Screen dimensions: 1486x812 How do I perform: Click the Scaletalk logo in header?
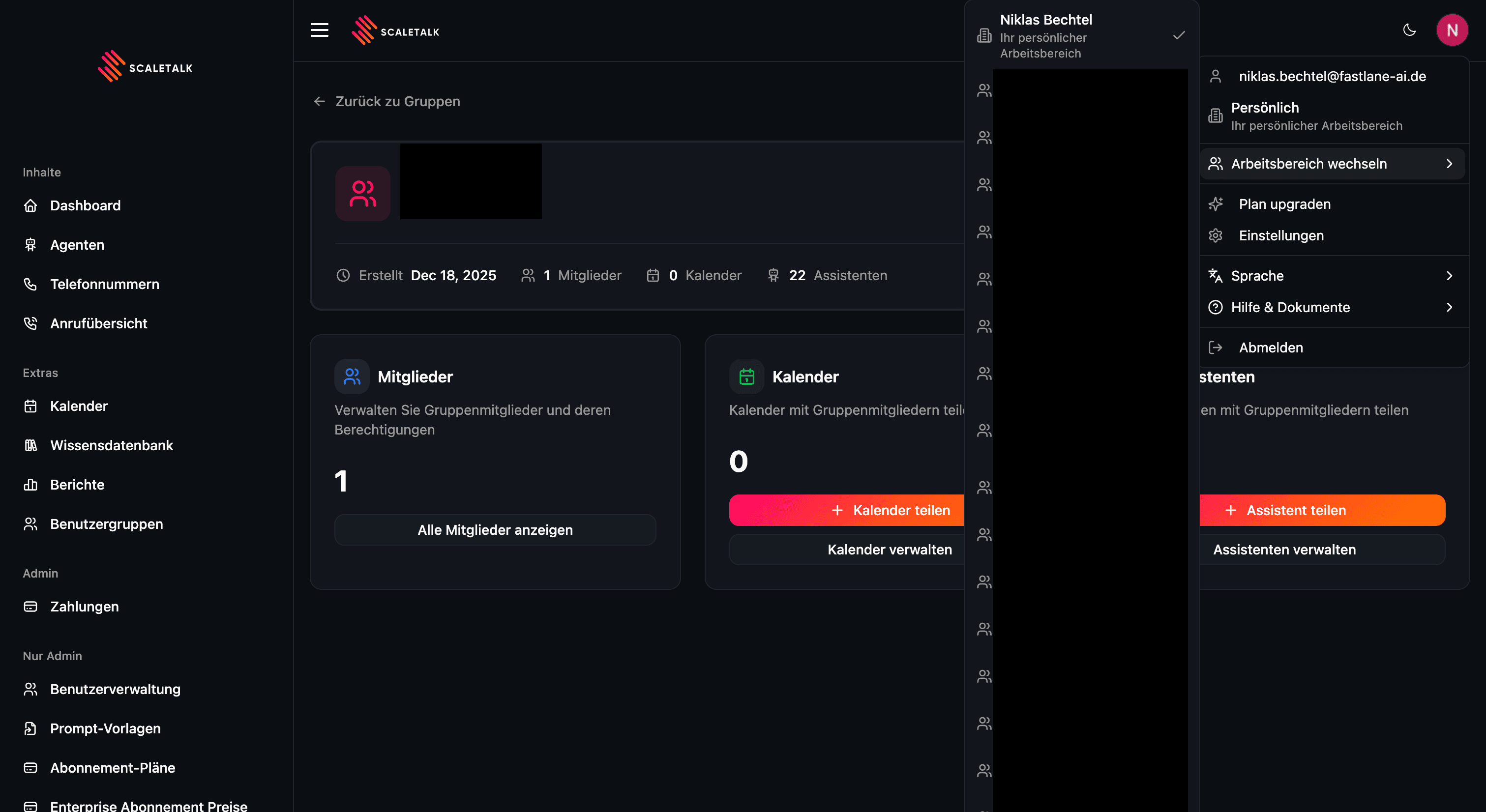[396, 31]
